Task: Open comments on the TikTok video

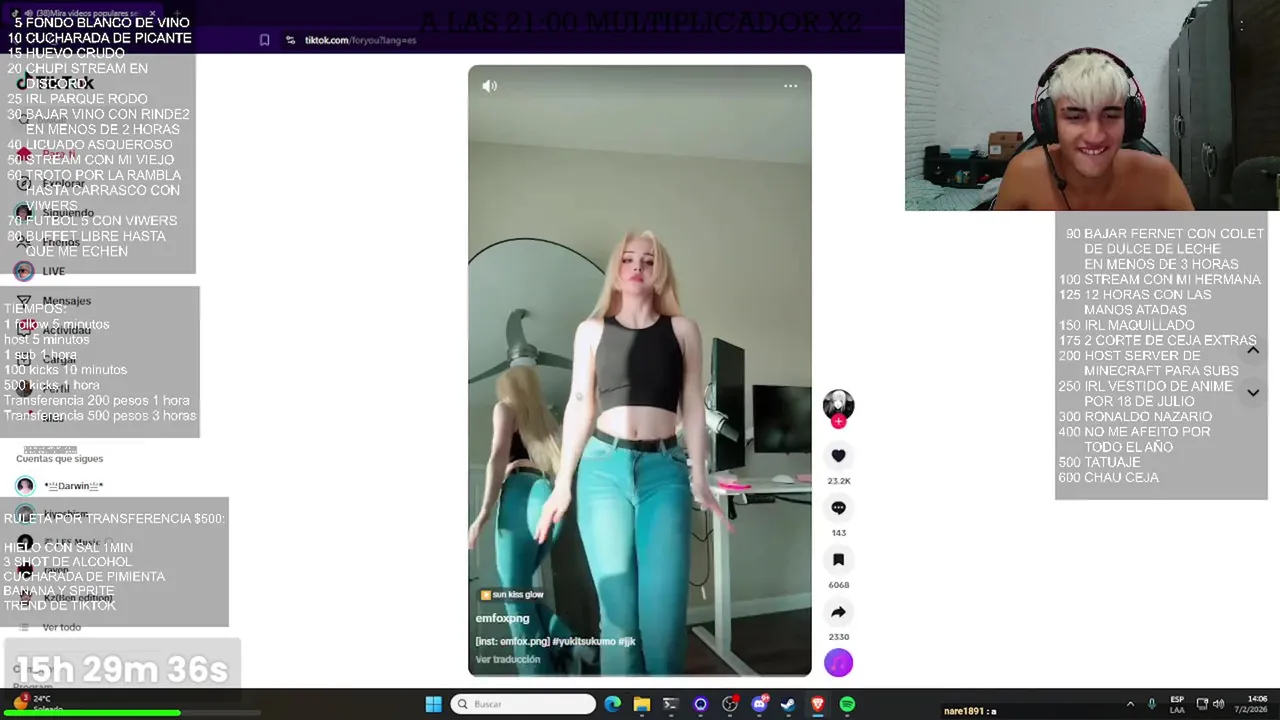Action: [838, 508]
